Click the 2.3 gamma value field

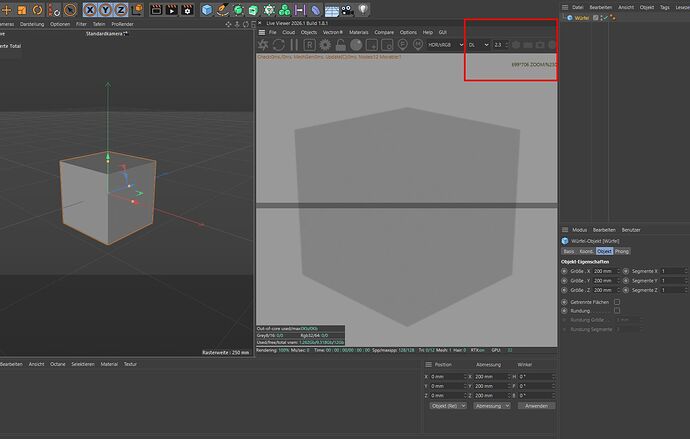tap(500, 45)
